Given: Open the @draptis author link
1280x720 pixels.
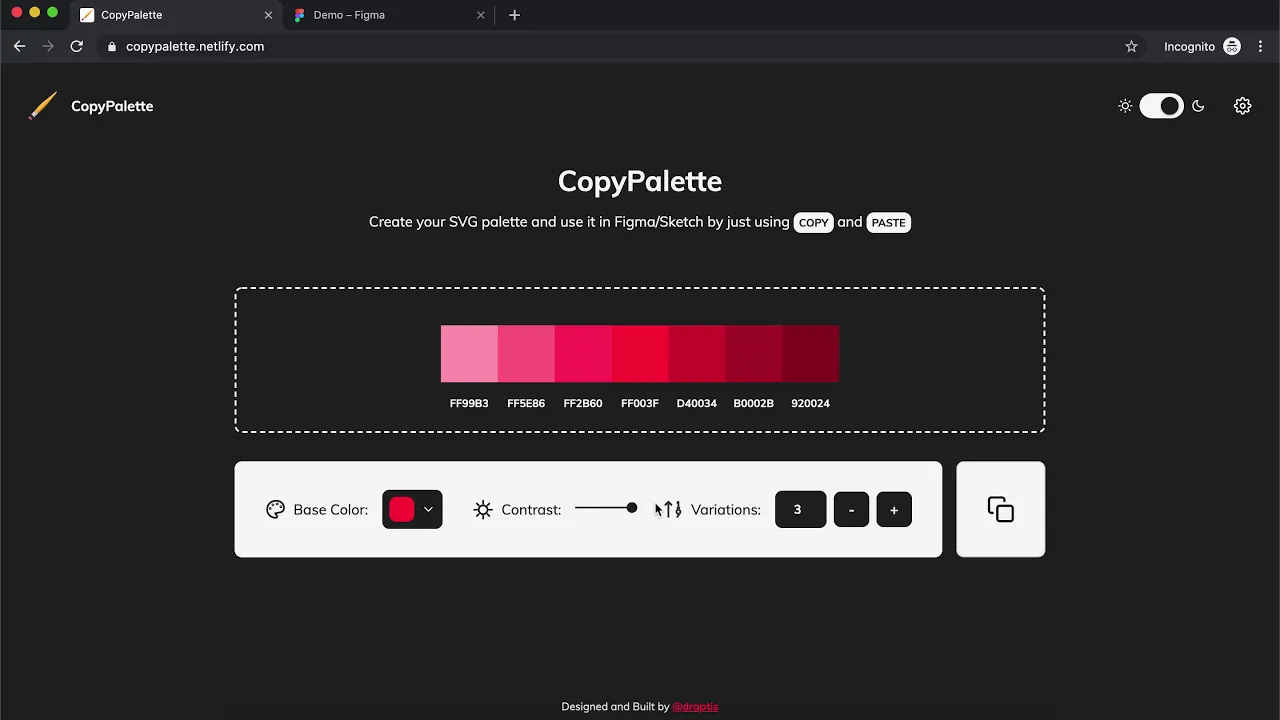Looking at the screenshot, I should coord(695,706).
